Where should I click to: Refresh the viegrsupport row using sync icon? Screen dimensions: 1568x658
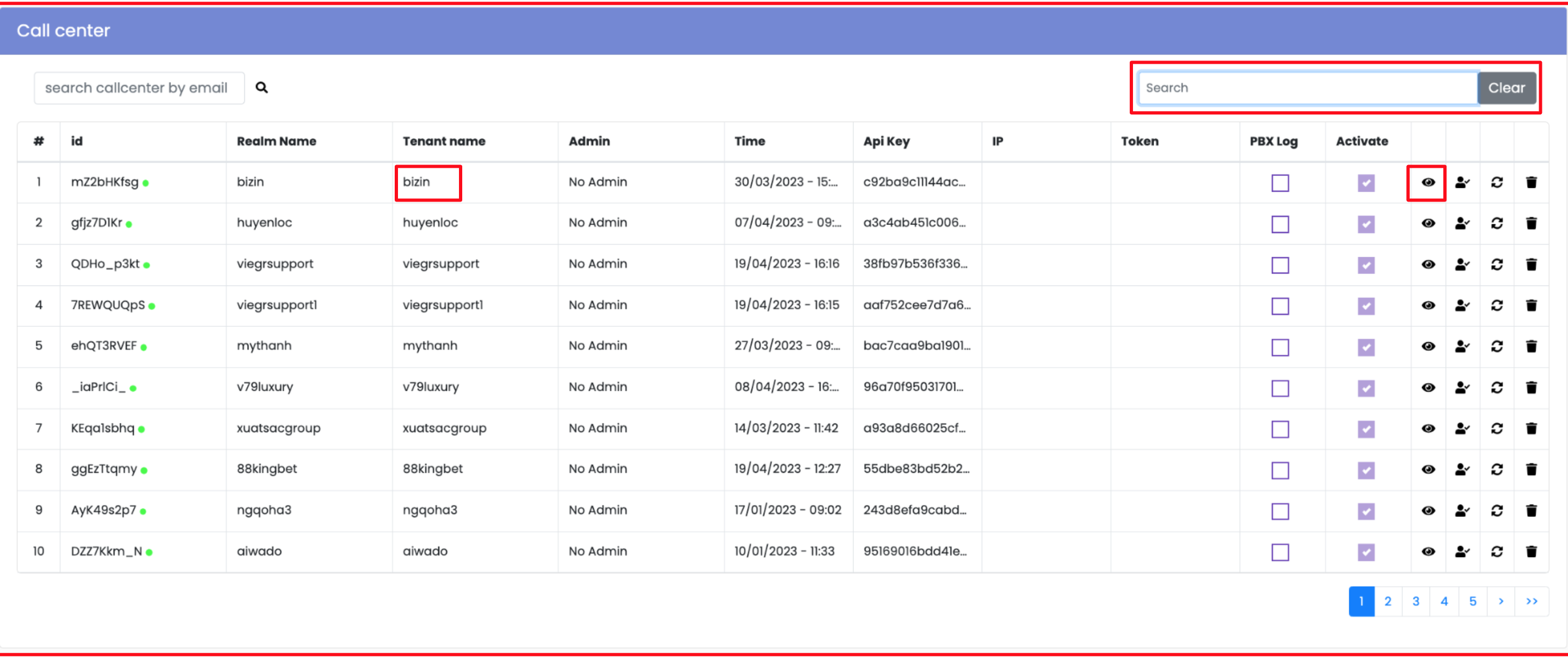[1497, 264]
